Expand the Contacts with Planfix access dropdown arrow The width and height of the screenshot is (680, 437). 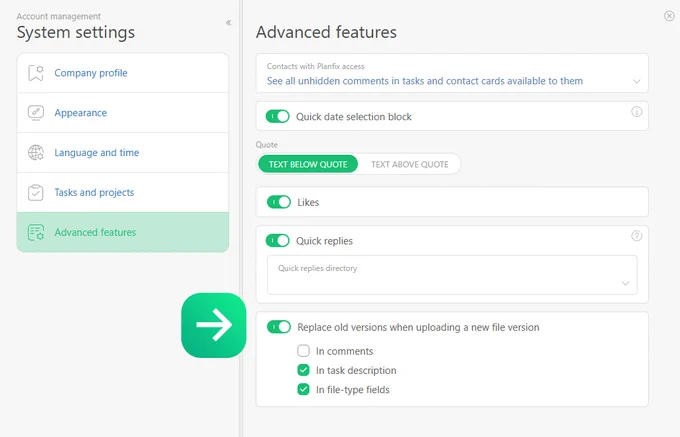tap(636, 82)
